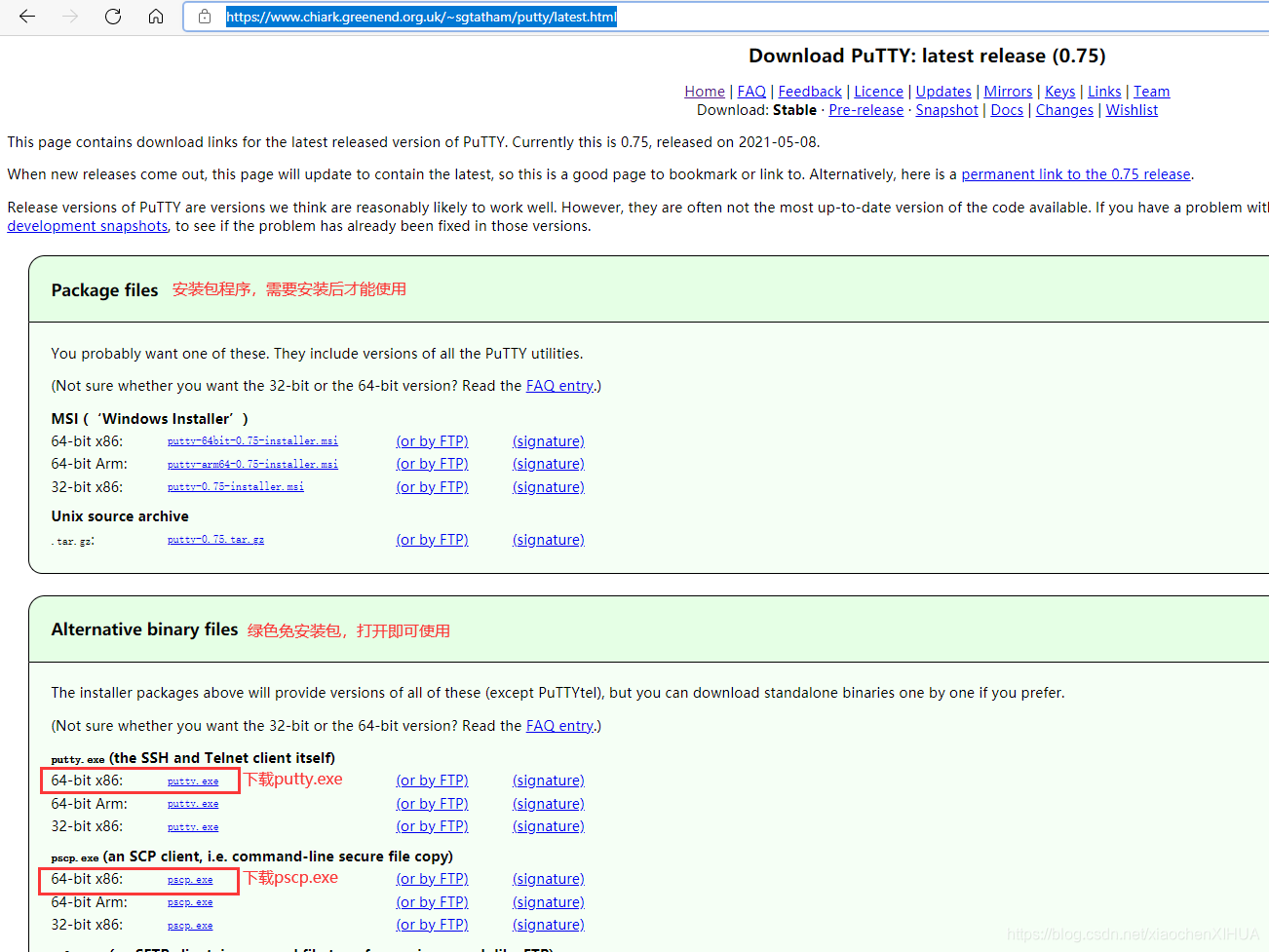Go to Pre-release downloads
The image size is (1269, 952).
[x=865, y=110]
